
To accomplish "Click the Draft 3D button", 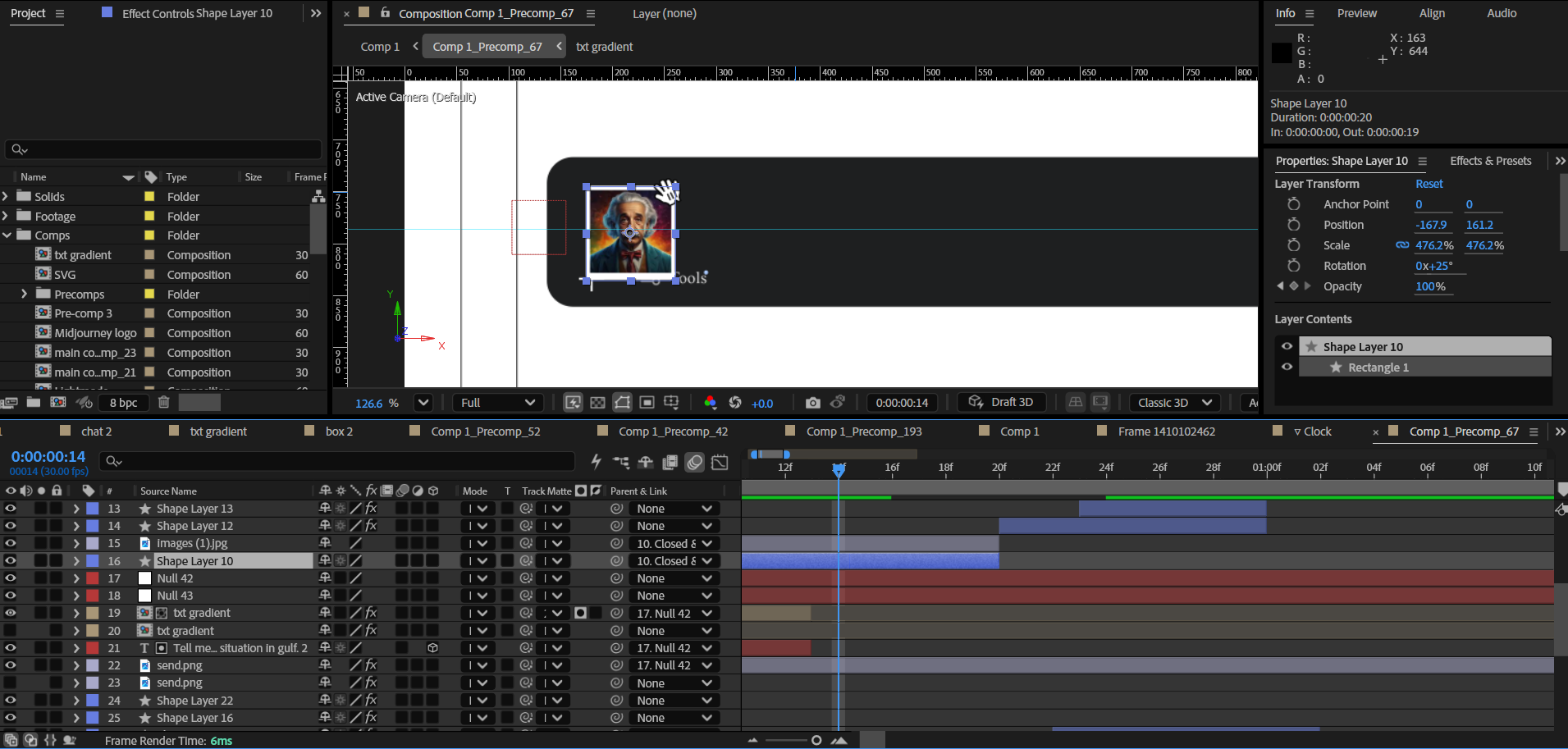I will click(1001, 403).
